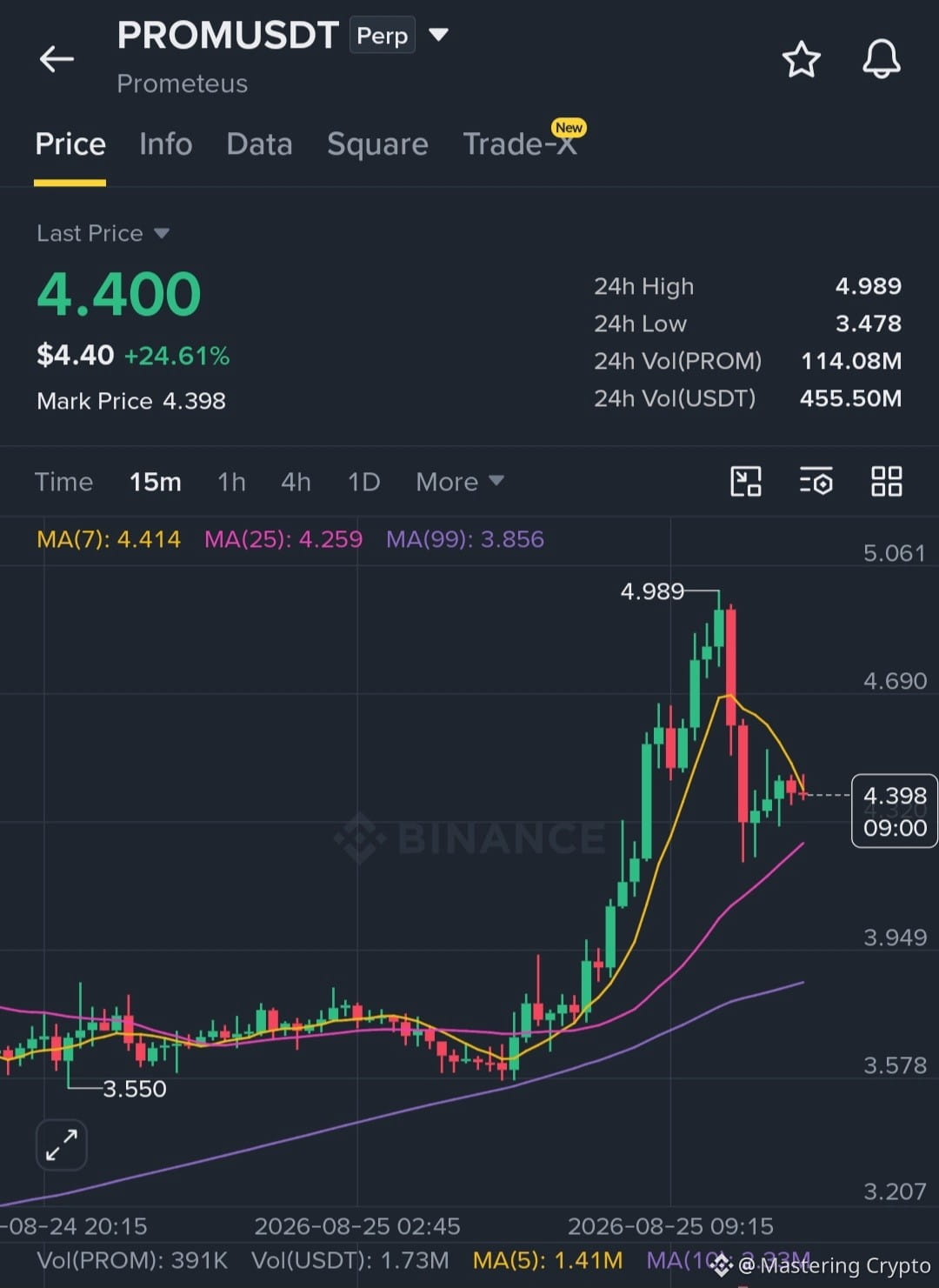Tap the MA(25): 4.259 indicator label

pyautogui.click(x=283, y=539)
